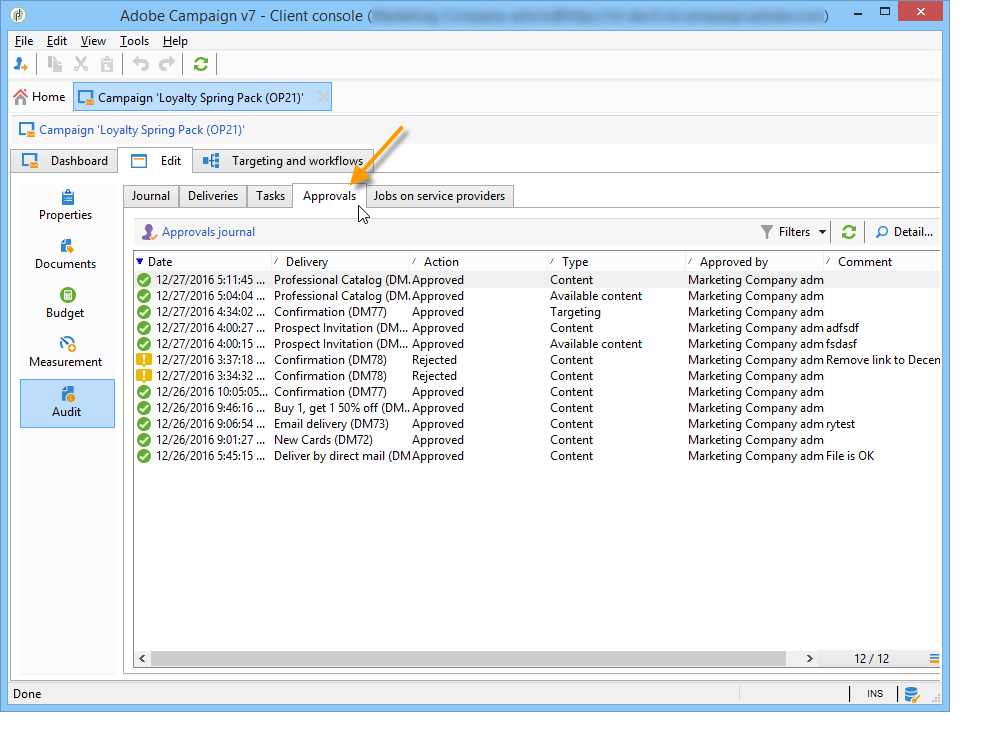Screen dimensions: 981x746
Task: Click the green check on 12/26/2016 10:05:05 row
Action: click(144, 392)
